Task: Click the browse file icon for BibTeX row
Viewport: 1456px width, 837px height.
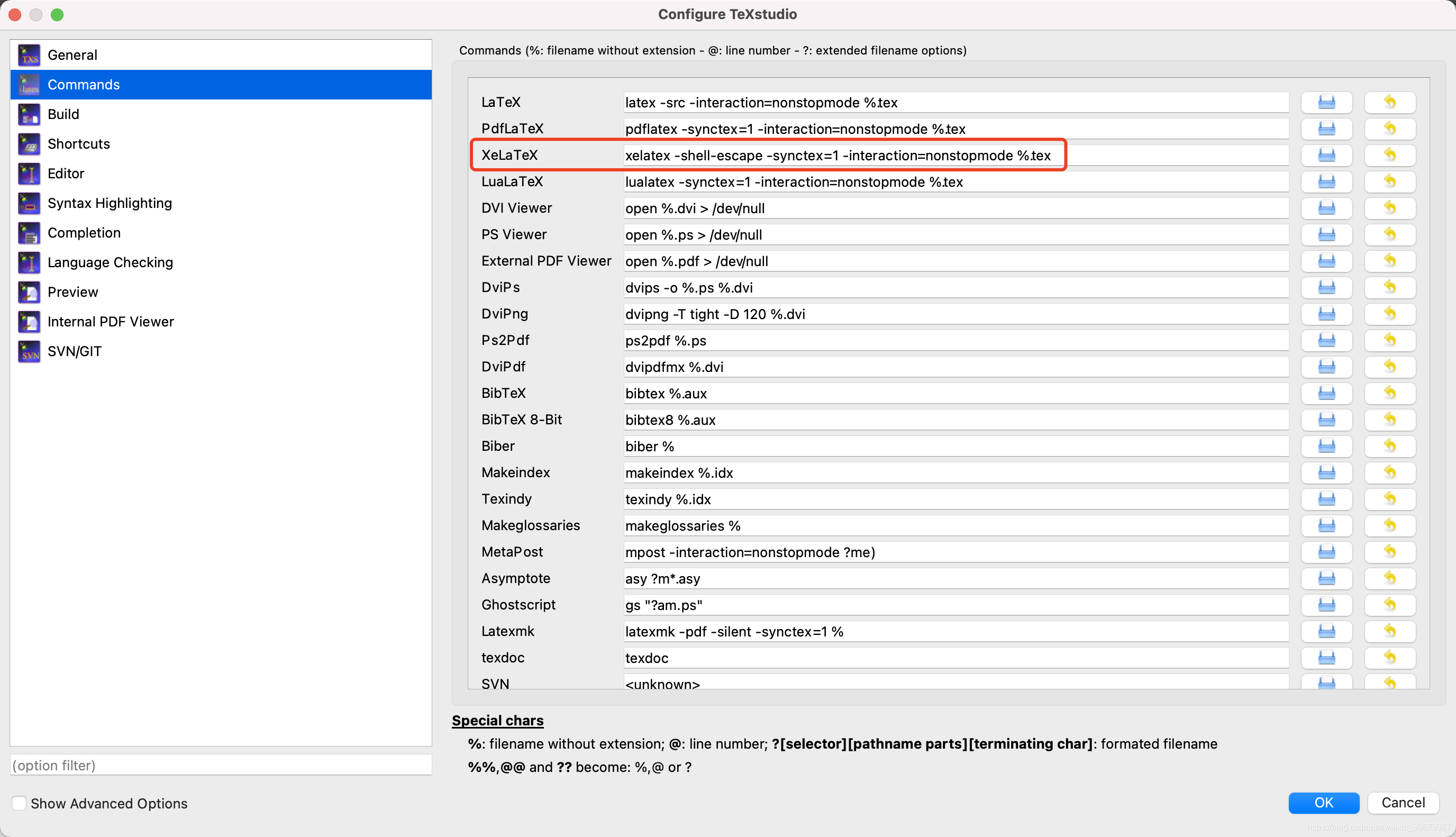Action: click(x=1326, y=393)
